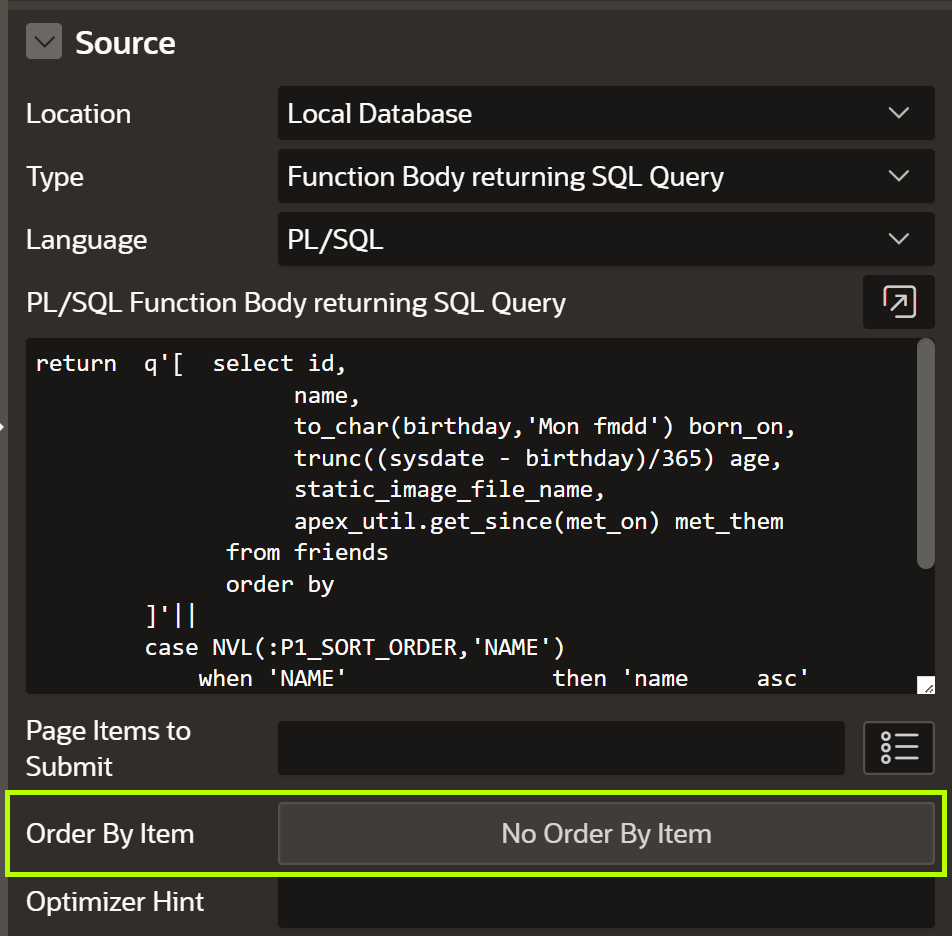Click the Source section heading
Screen dimensions: 952x936
click(125, 43)
